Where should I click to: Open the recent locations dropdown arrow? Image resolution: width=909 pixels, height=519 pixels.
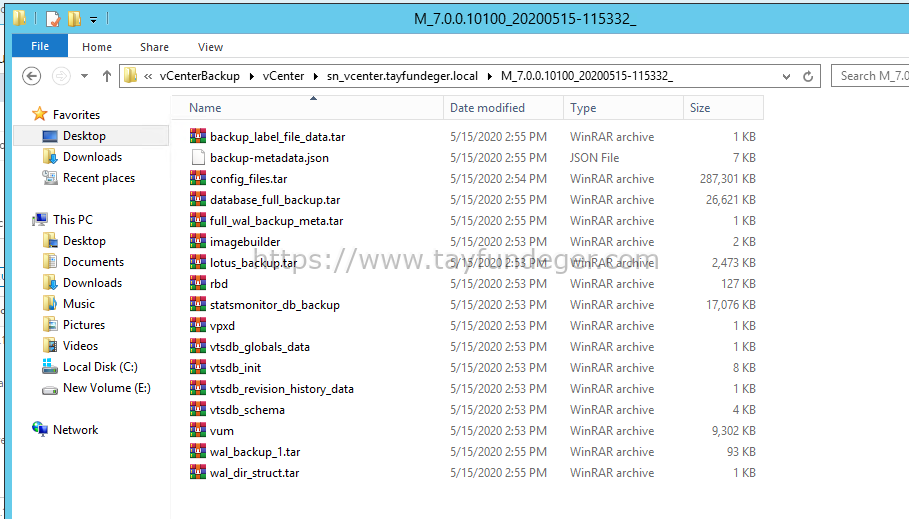85,76
